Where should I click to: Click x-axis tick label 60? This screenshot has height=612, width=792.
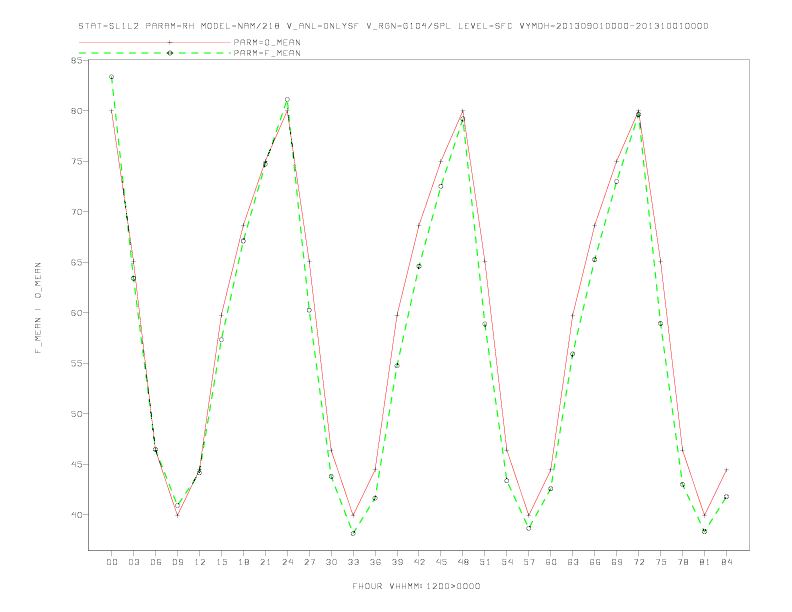[x=551, y=562]
